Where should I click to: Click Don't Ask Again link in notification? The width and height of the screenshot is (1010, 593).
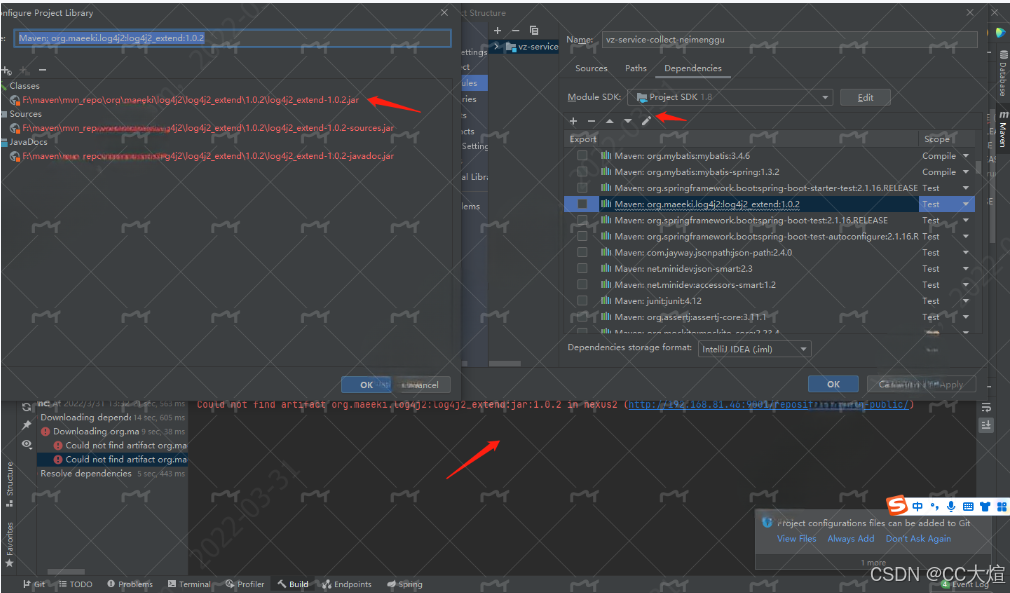(x=919, y=538)
